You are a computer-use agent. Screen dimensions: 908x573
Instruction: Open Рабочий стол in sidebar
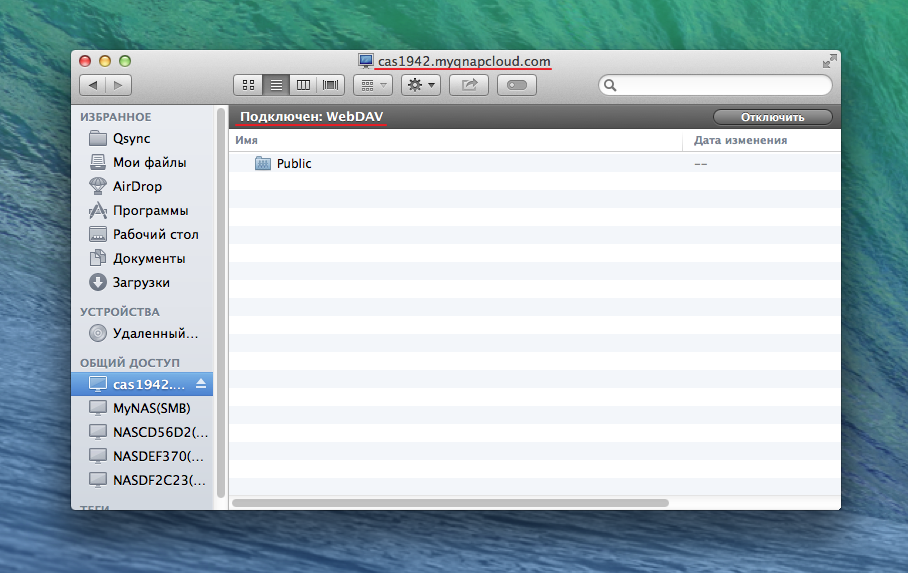[142, 234]
